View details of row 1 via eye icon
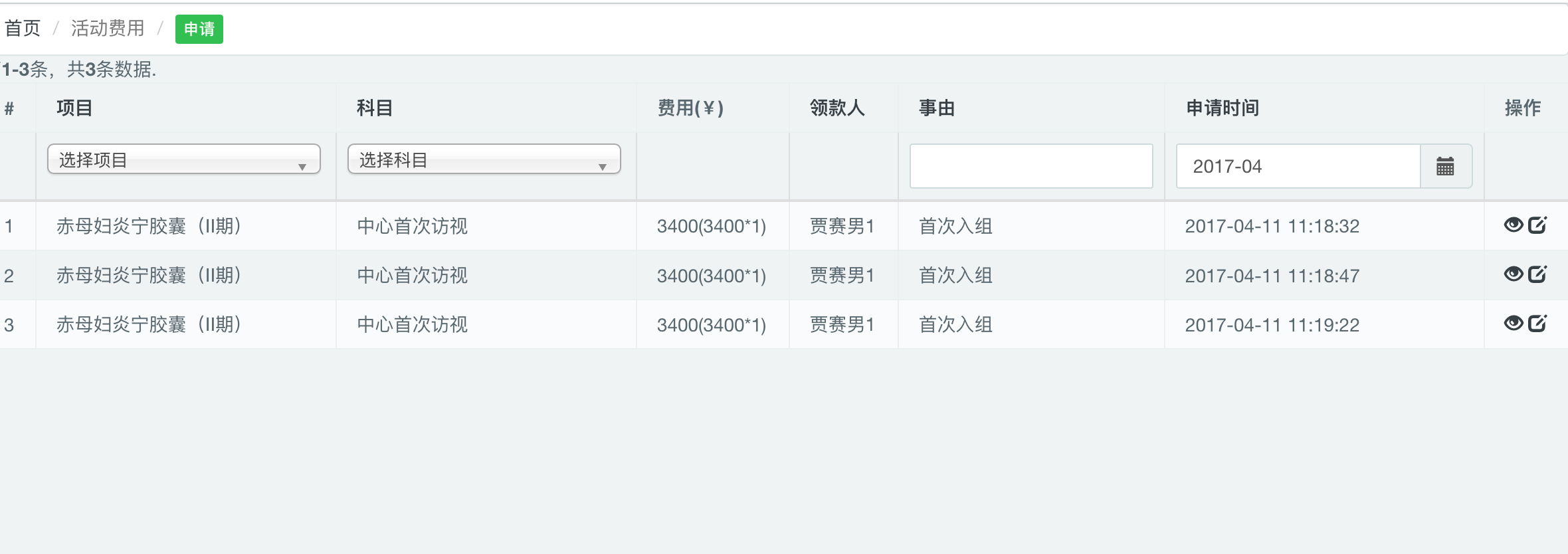Image resolution: width=1568 pixels, height=554 pixels. pos(1514,225)
